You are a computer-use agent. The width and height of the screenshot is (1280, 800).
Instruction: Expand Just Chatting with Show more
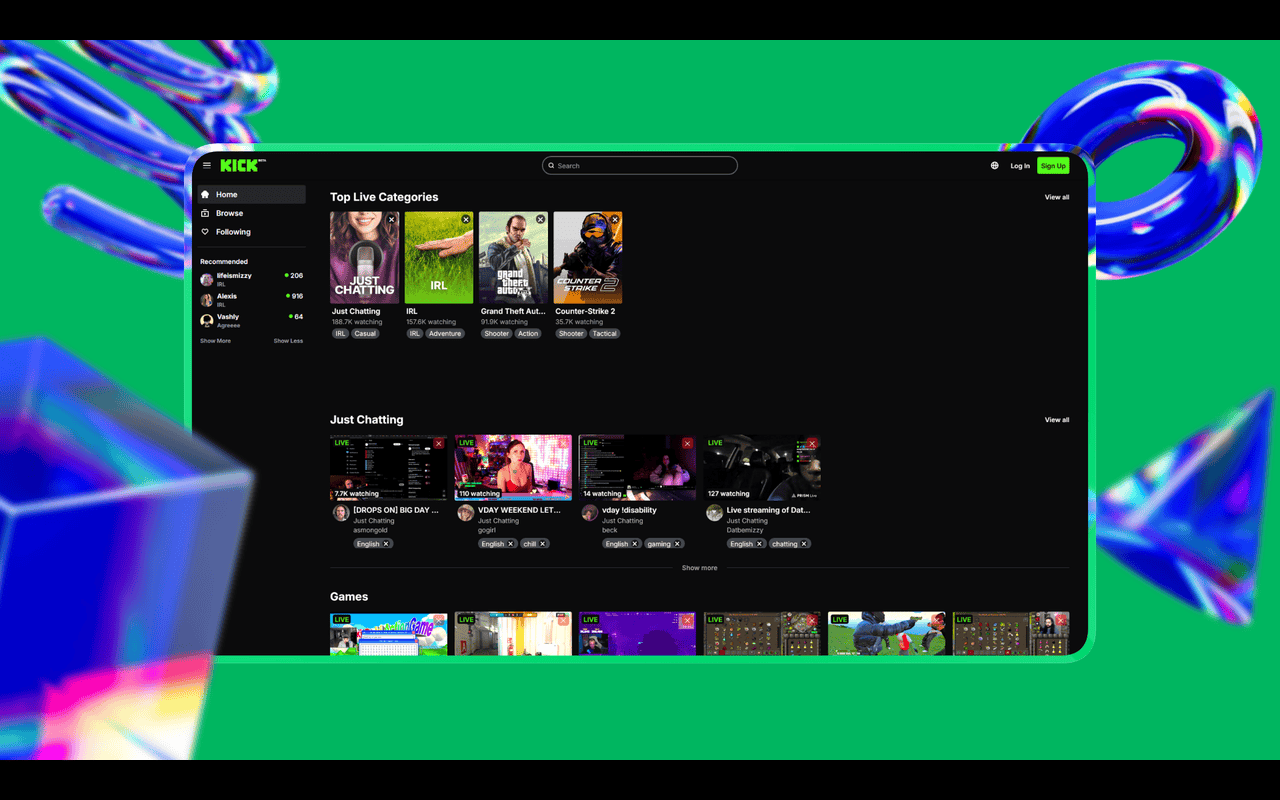pyautogui.click(x=700, y=568)
